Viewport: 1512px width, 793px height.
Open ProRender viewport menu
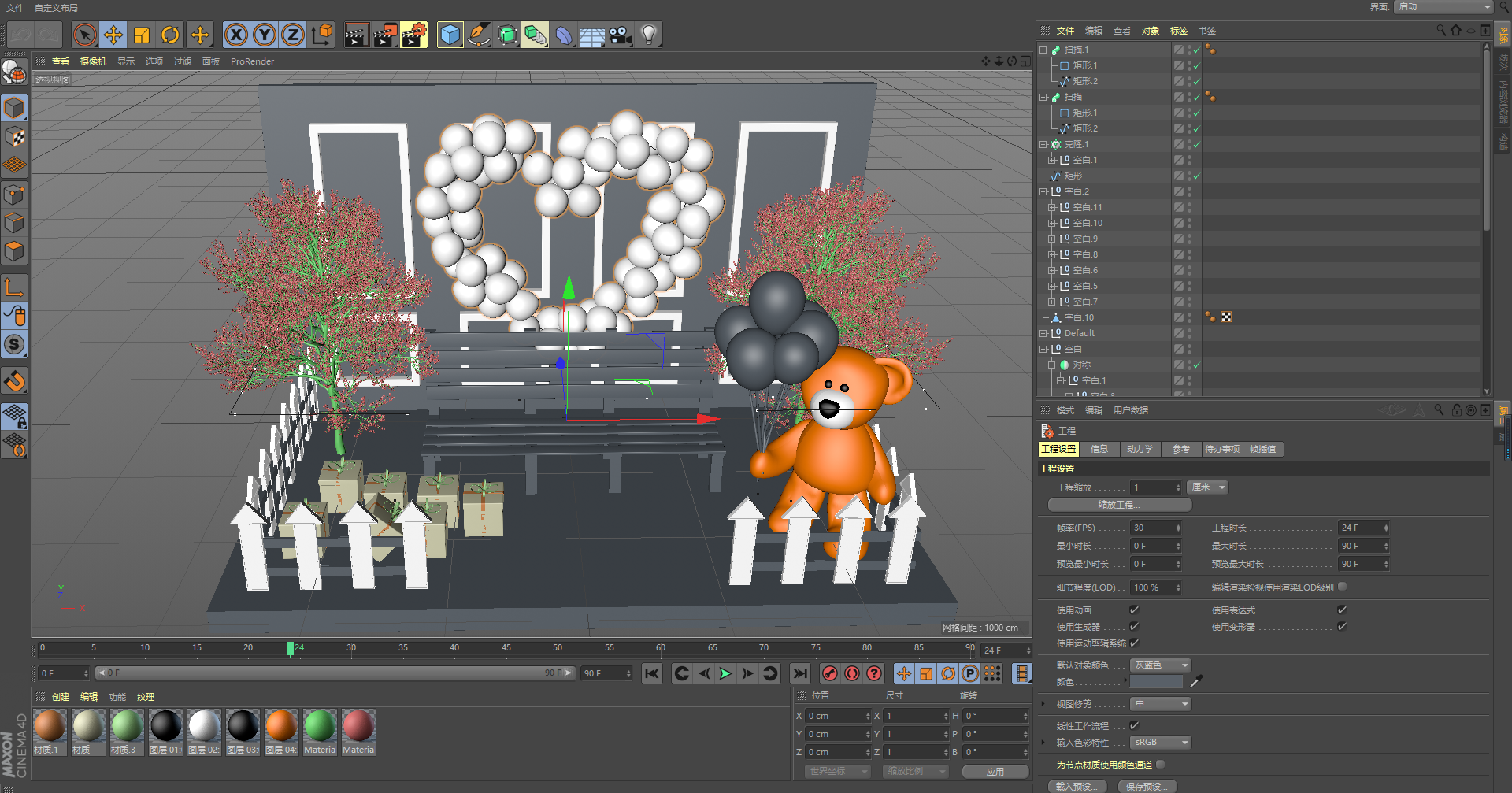click(x=252, y=61)
